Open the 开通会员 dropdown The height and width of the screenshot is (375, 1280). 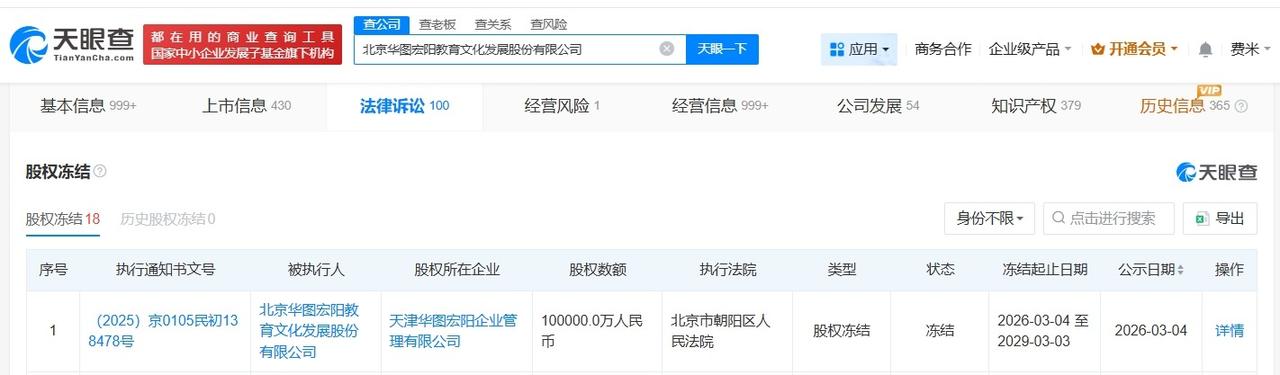pos(1134,49)
